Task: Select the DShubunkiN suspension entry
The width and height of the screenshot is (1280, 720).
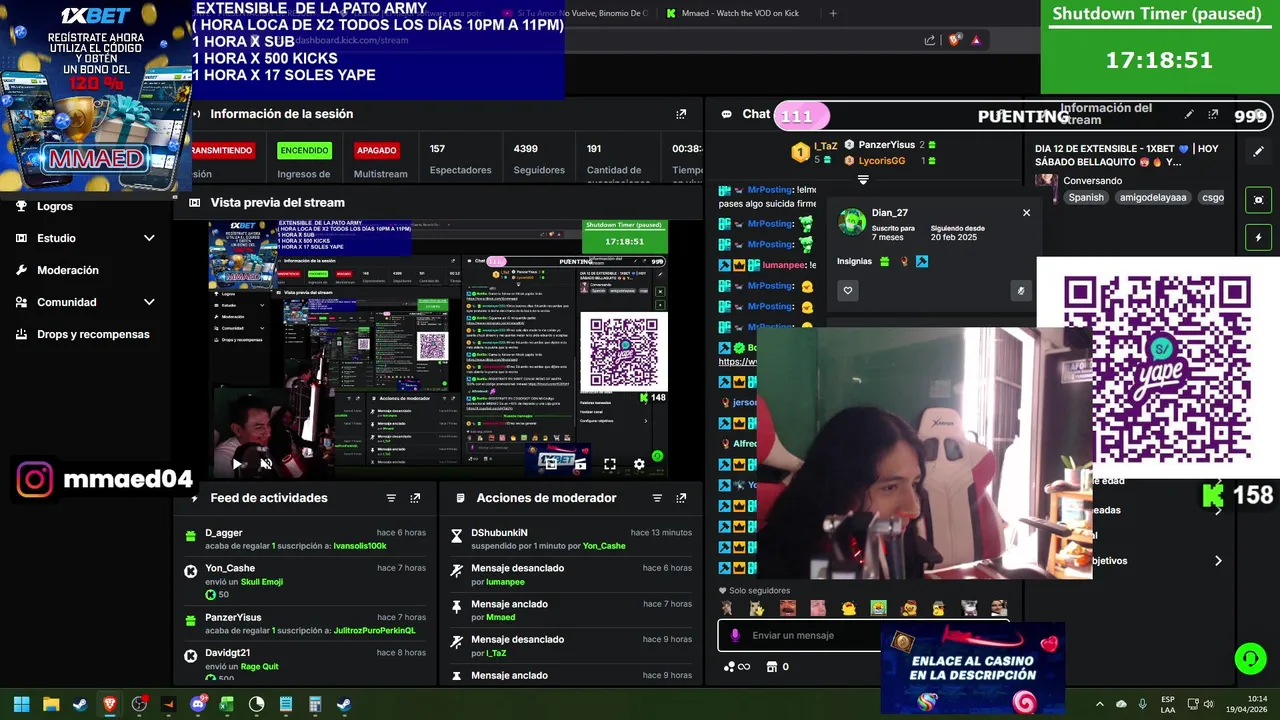Action: click(571, 539)
